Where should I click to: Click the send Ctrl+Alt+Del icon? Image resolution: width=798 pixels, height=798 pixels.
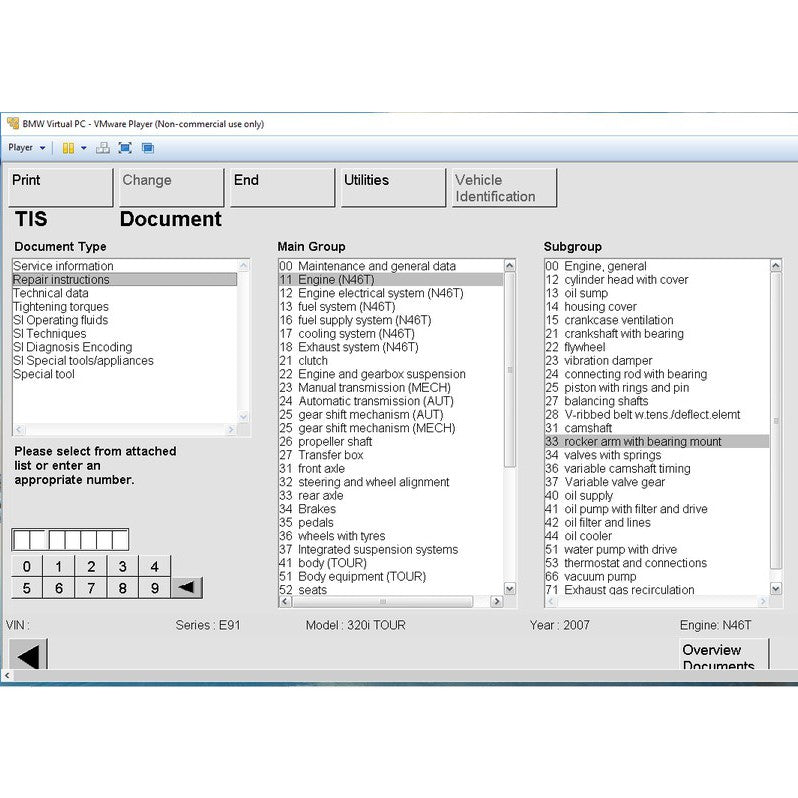[103, 148]
